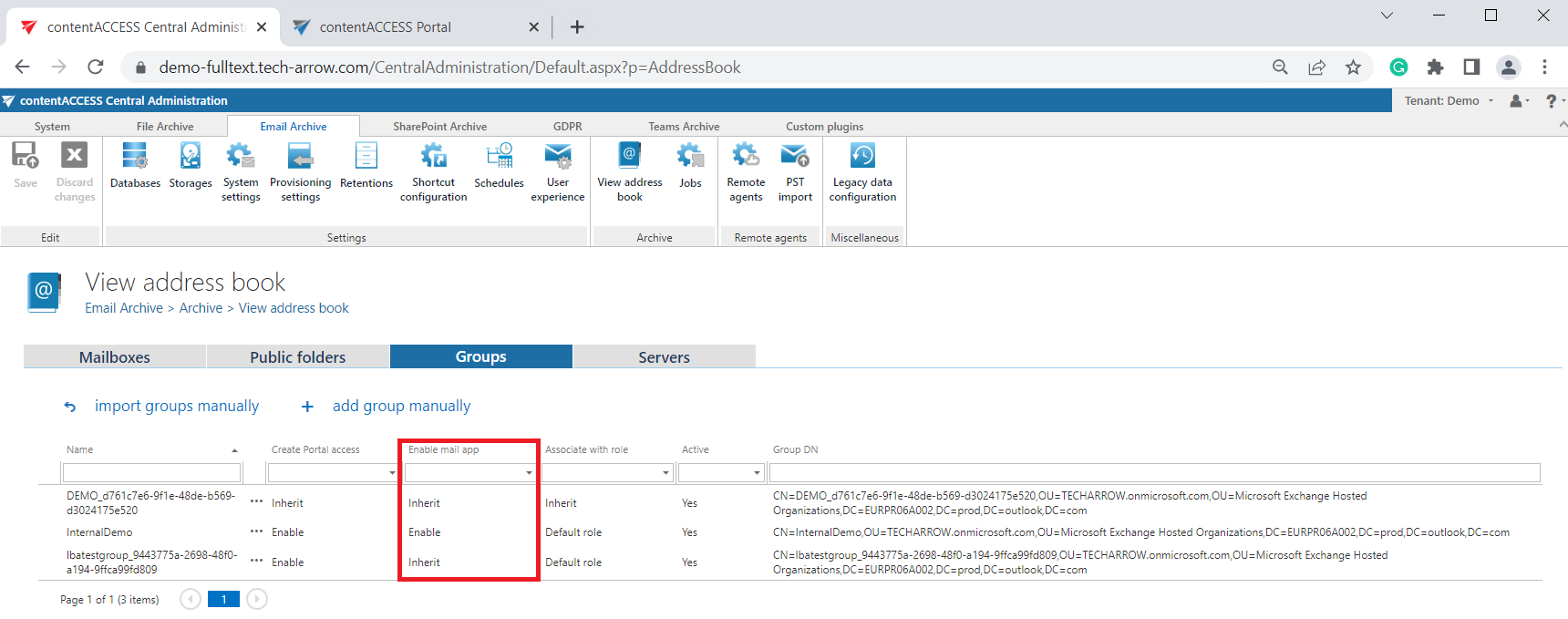
Task: Switch to the Mailboxes tab
Action: click(115, 357)
